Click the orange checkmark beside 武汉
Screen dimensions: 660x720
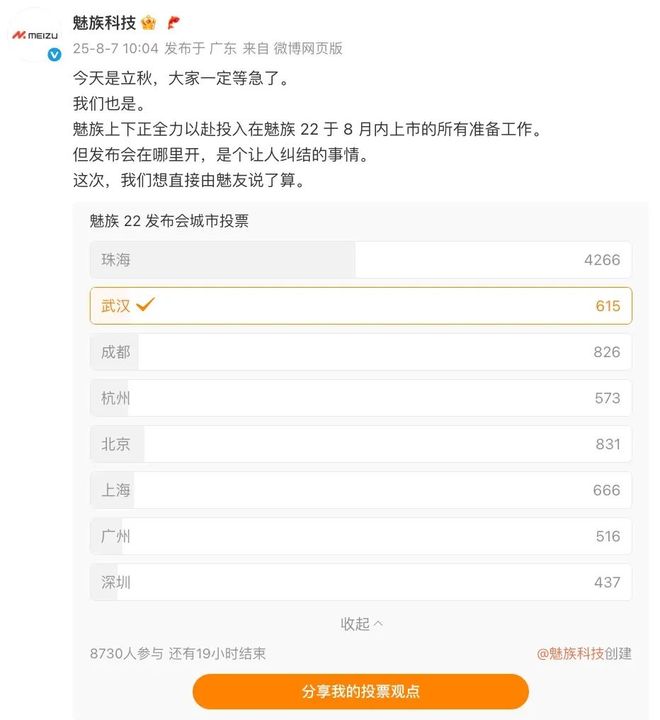(x=146, y=305)
